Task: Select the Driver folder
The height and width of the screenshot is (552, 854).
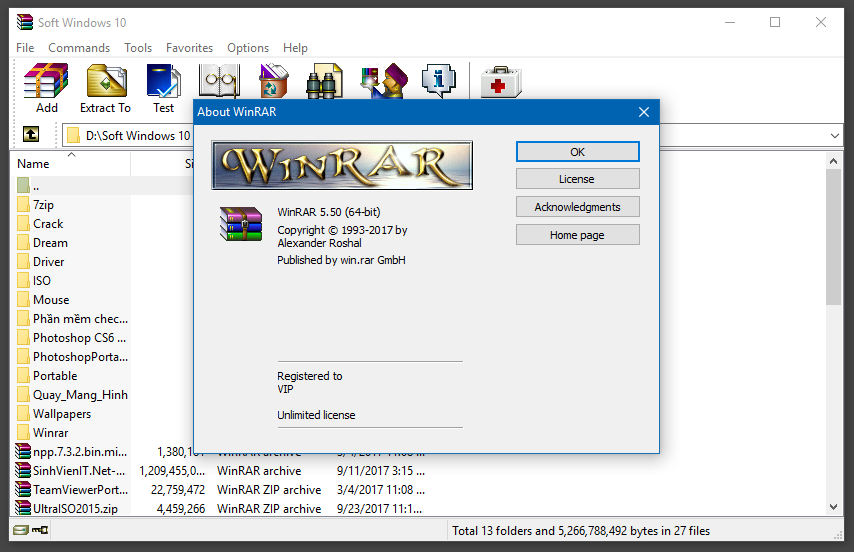Action: tap(48, 262)
